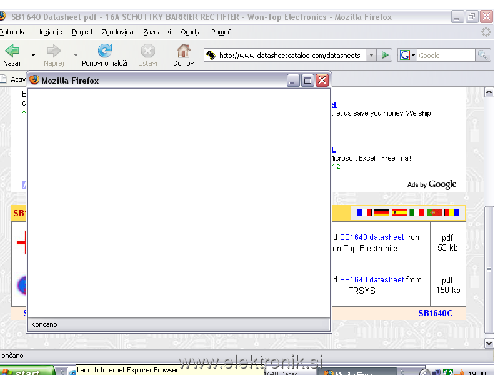This screenshot has width=500, height=375.
Task: Click the search magnifier button
Action: pyautogui.click(x=482, y=55)
